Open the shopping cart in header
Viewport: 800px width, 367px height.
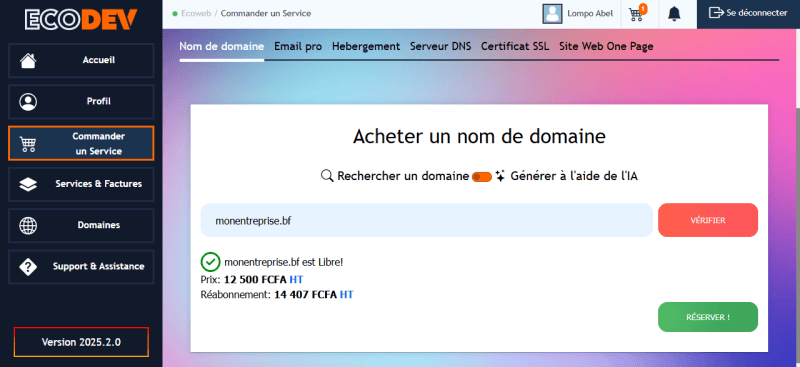(x=636, y=14)
